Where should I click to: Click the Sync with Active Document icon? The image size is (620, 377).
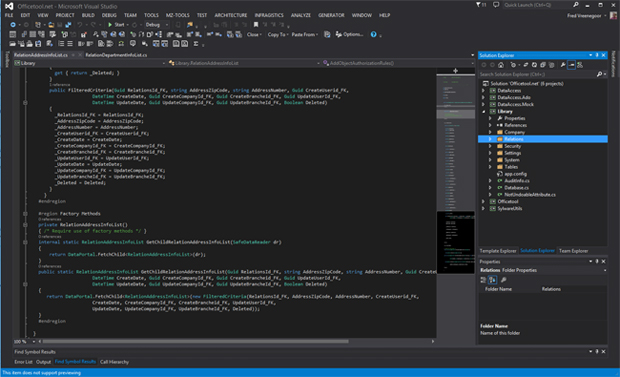525,65
